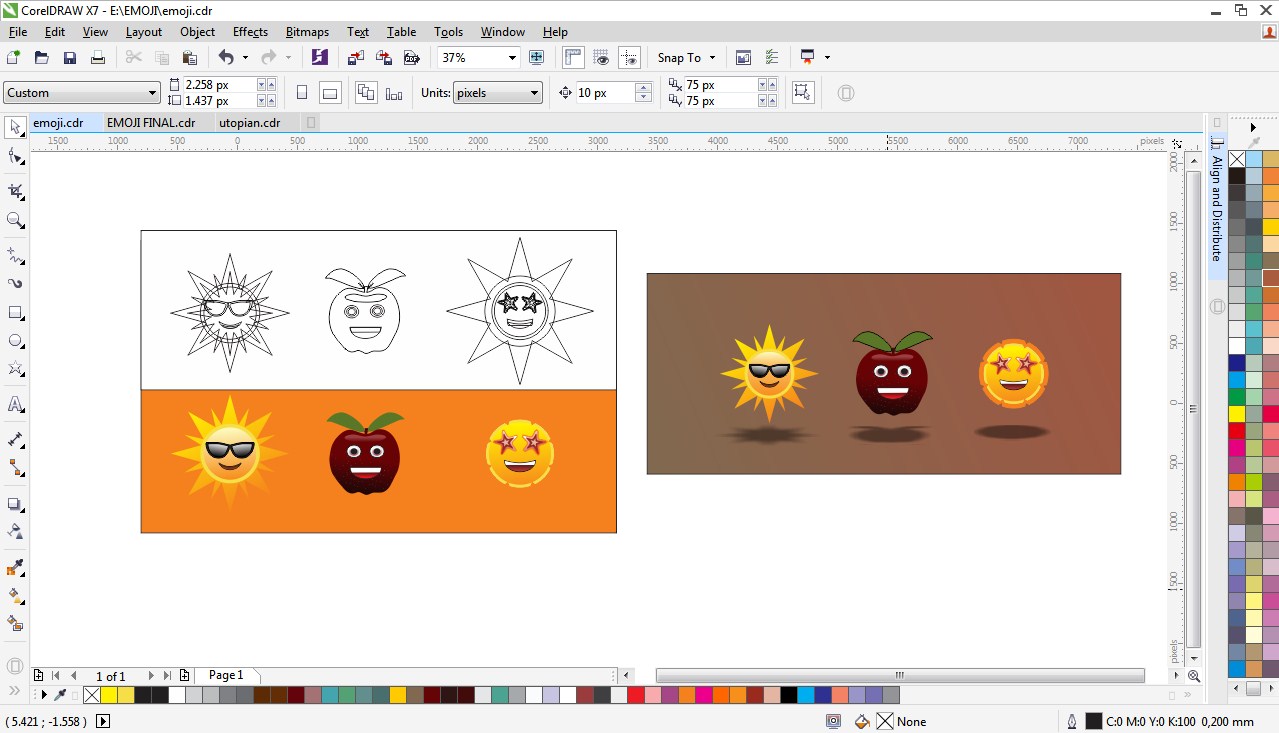This screenshot has width=1279, height=733.
Task: Open a file with the folder icon
Action: [x=42, y=58]
